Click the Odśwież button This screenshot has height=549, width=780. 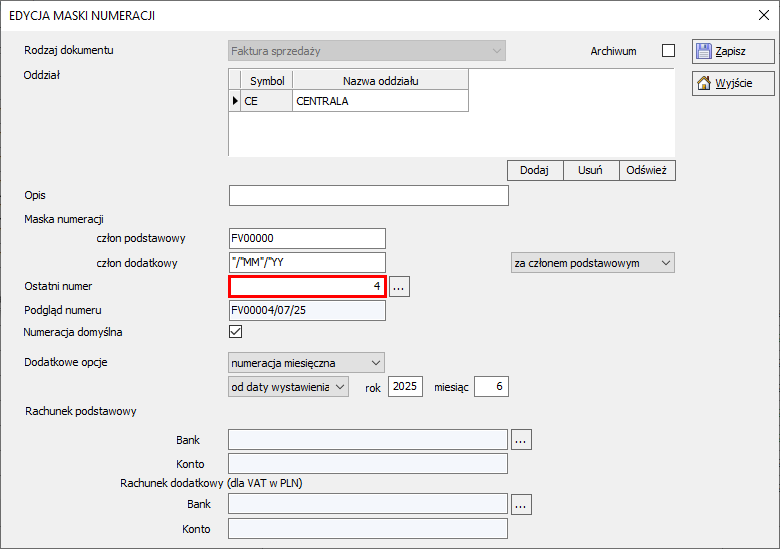[647, 170]
